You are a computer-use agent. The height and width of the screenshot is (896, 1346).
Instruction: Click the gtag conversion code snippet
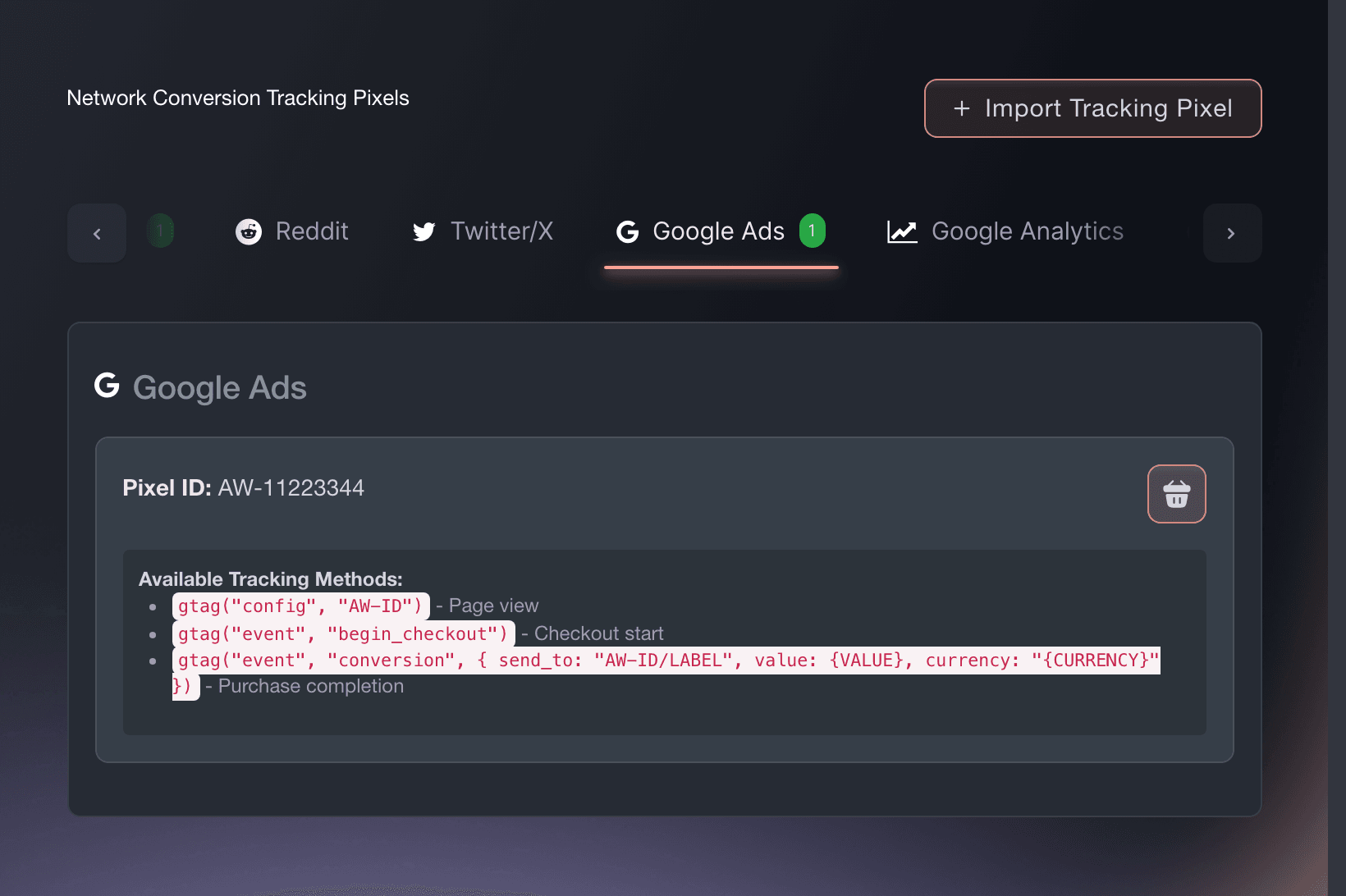click(x=666, y=674)
